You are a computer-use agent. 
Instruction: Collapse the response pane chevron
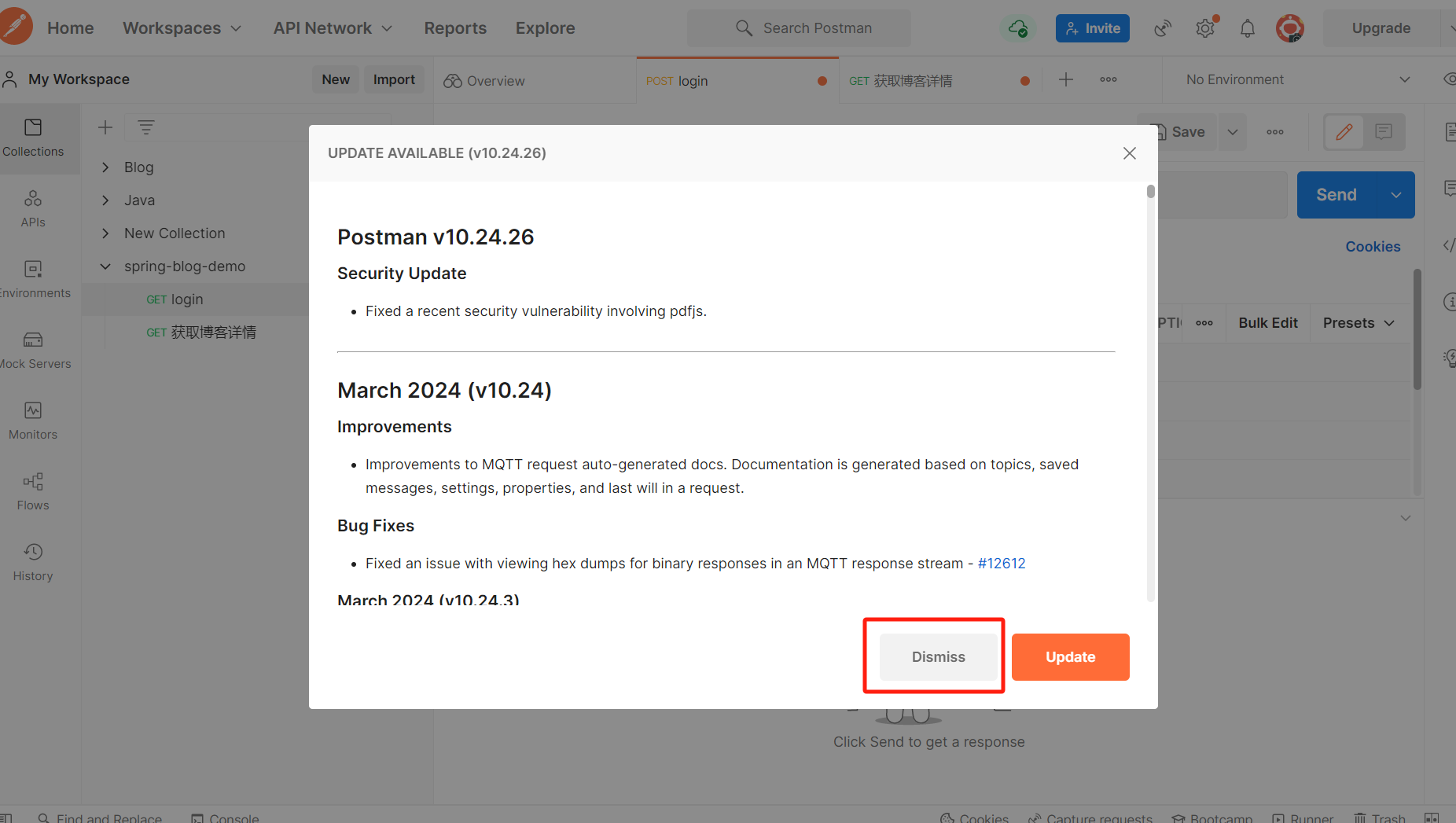pos(1406,518)
